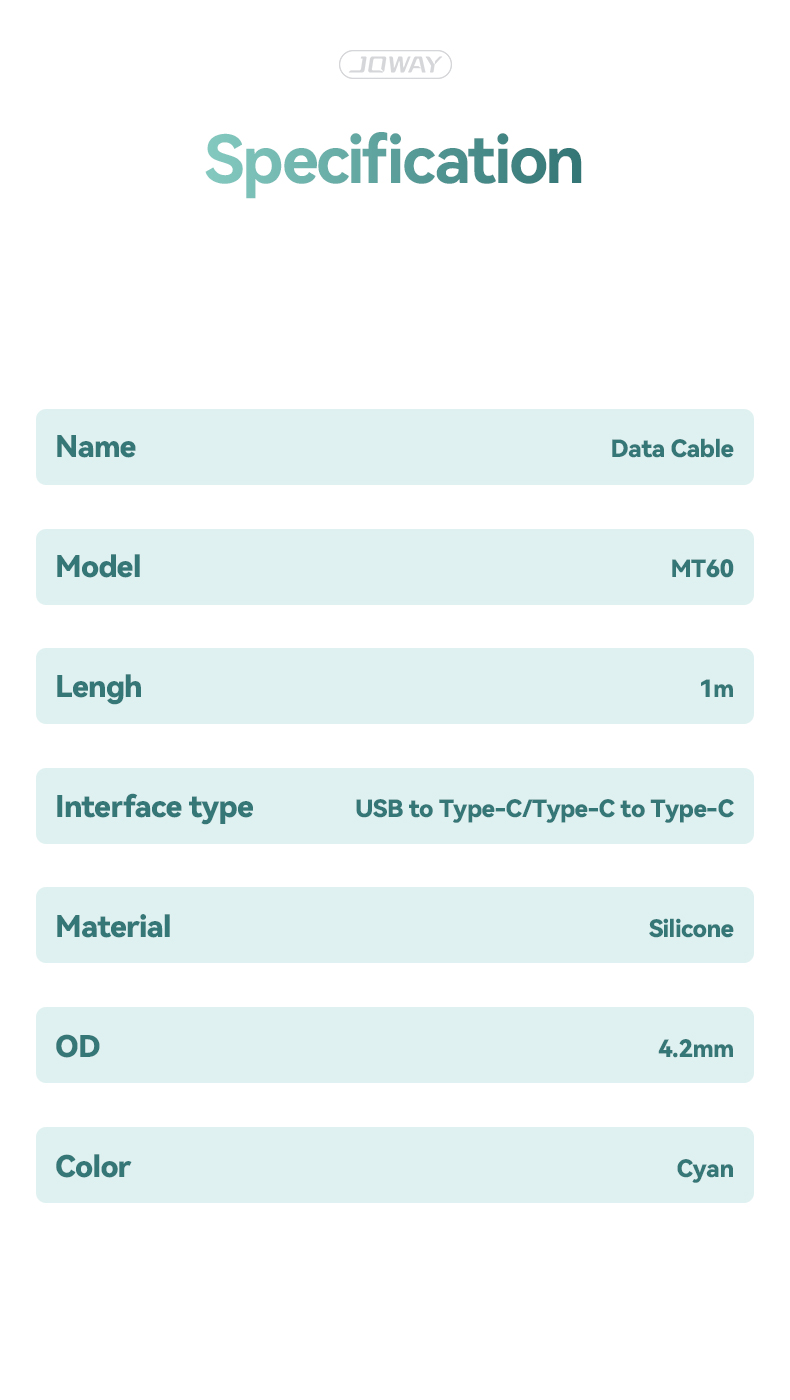The width and height of the screenshot is (790, 1400).
Task: Click the middle of the Color row
Action: point(395,1165)
